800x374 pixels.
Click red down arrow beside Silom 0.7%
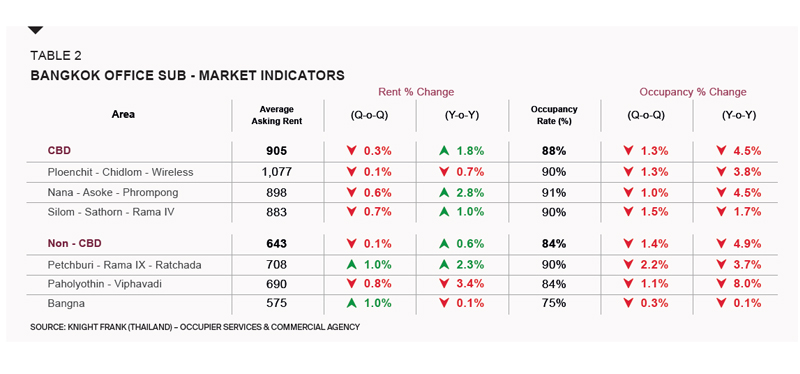pyautogui.click(x=351, y=212)
